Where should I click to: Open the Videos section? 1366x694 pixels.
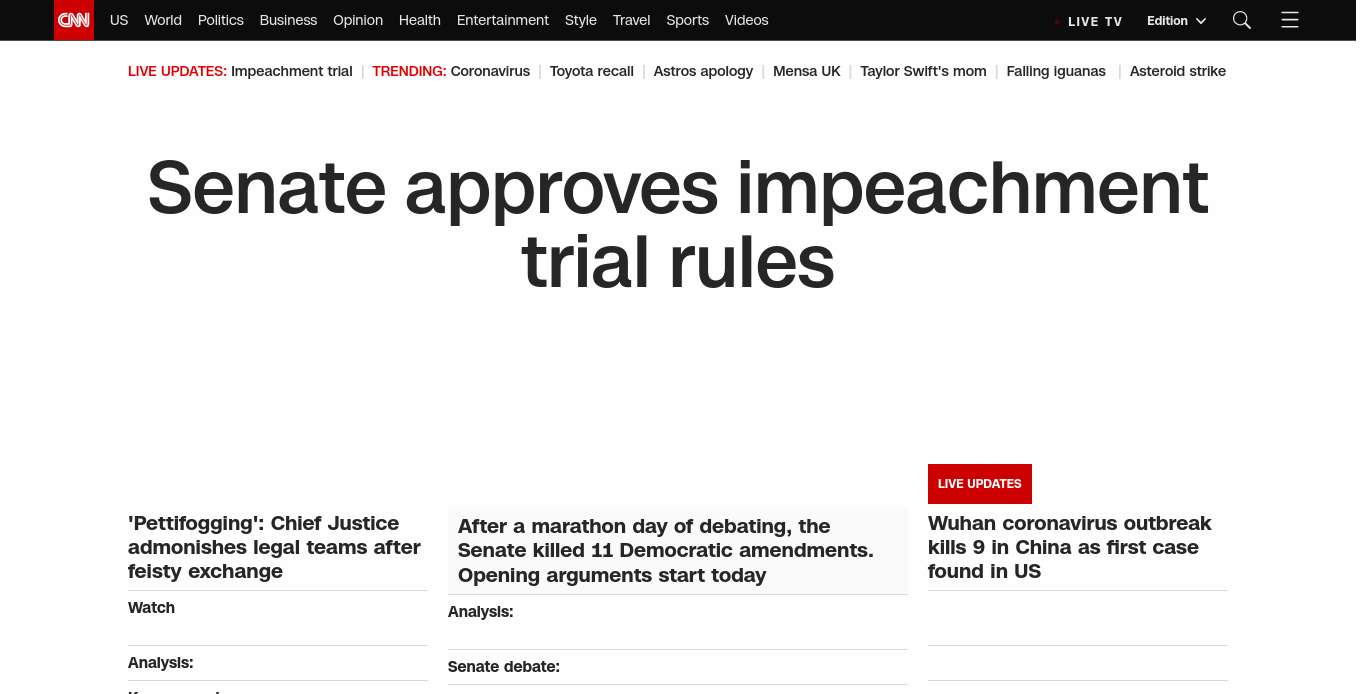(746, 20)
